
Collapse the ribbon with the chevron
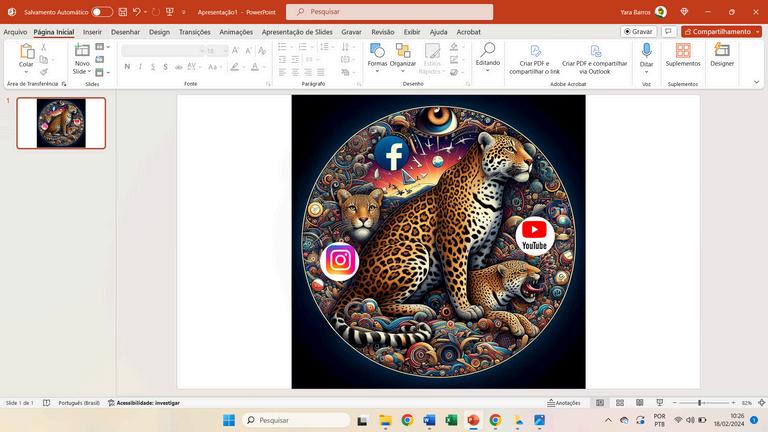(756, 80)
